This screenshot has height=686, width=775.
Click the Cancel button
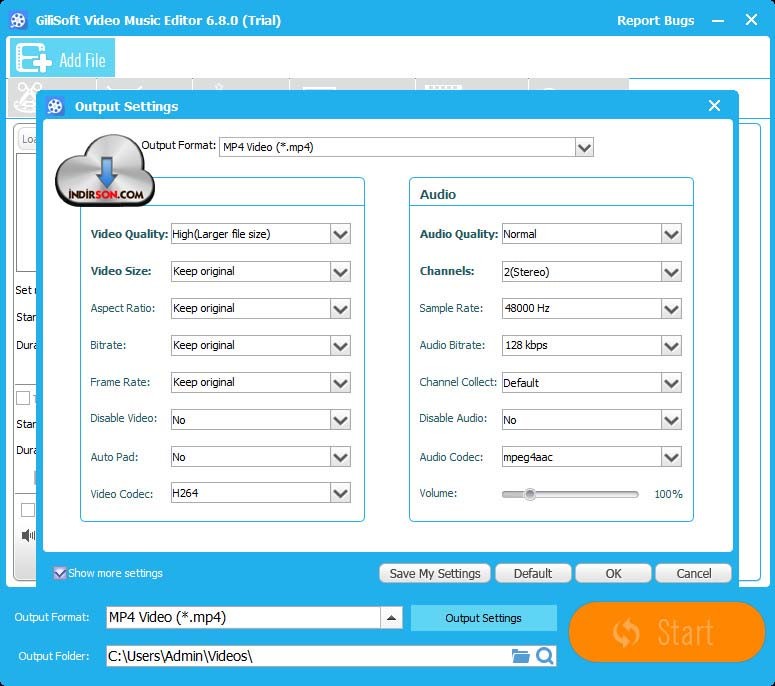pyautogui.click(x=693, y=573)
